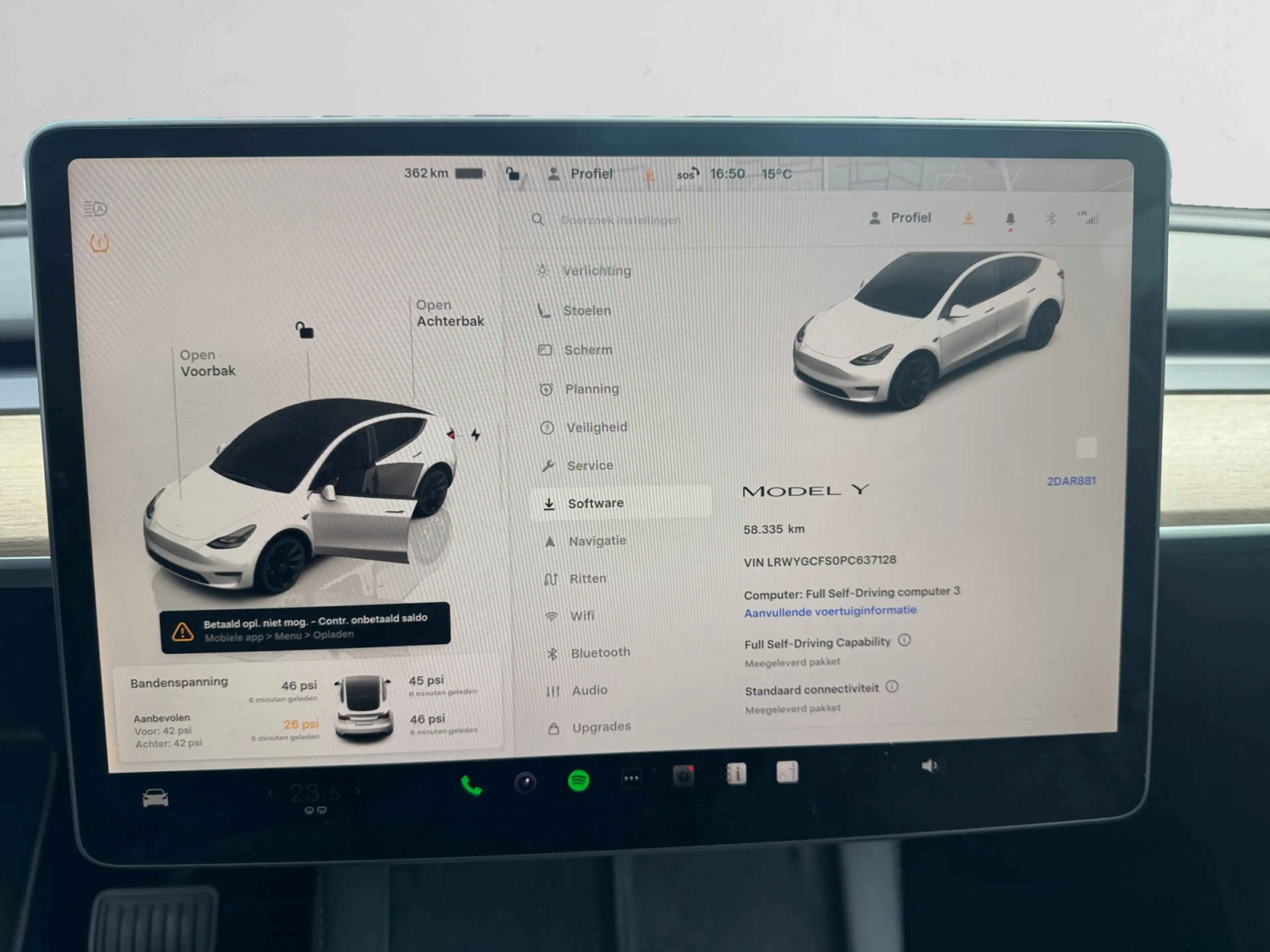Toggle the lock icon in top status bar
Viewport: 1270px width, 952px height.
512,173
